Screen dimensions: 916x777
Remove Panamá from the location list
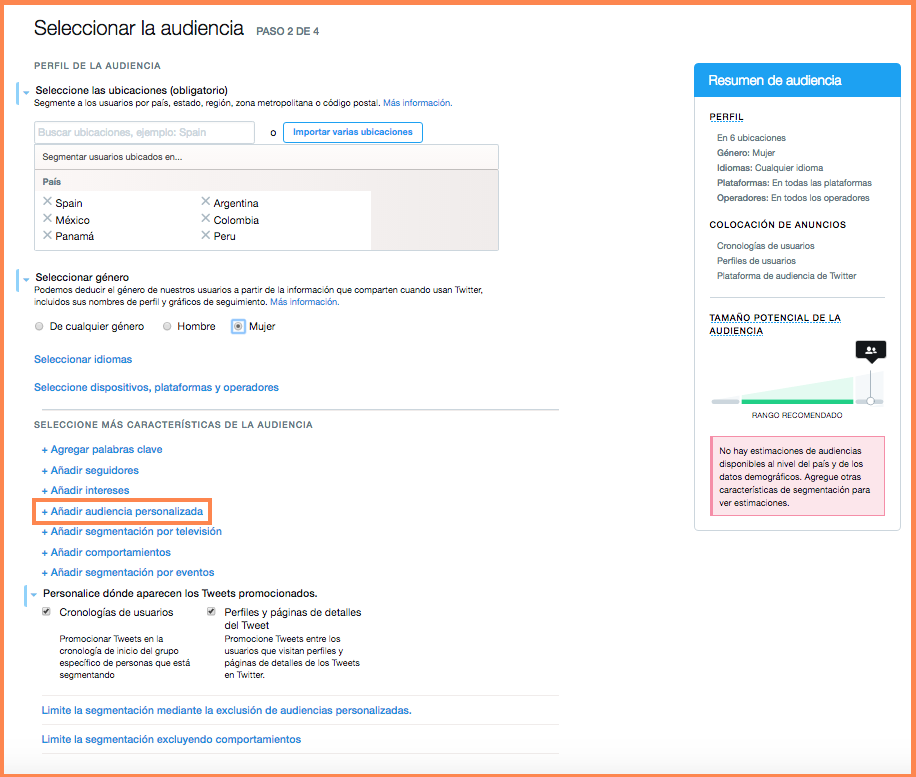pos(47,235)
